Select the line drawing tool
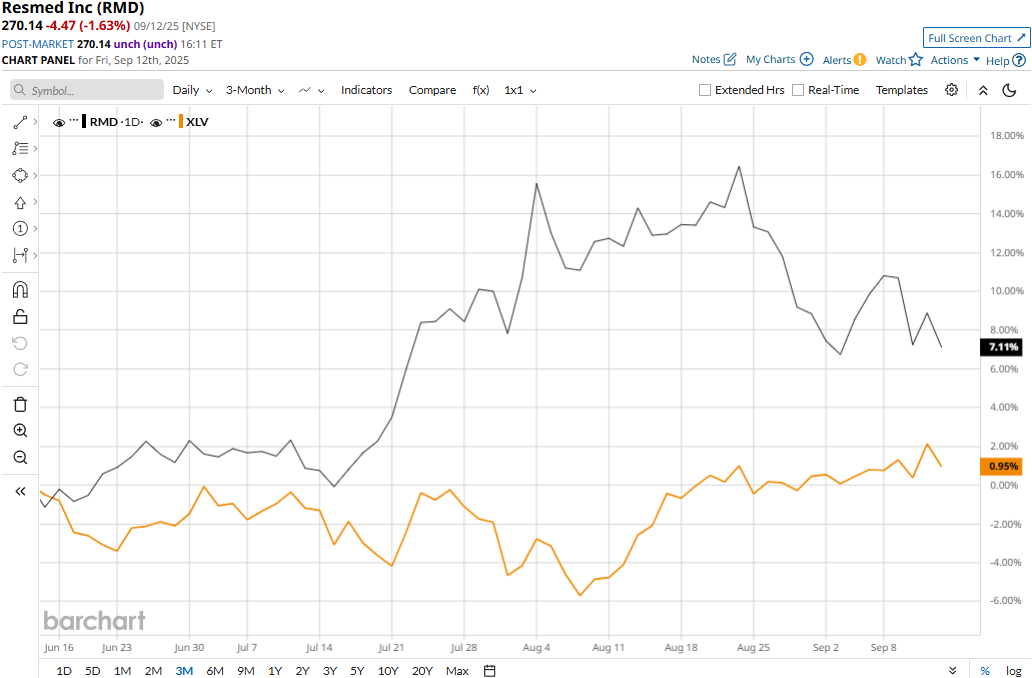 (x=20, y=122)
